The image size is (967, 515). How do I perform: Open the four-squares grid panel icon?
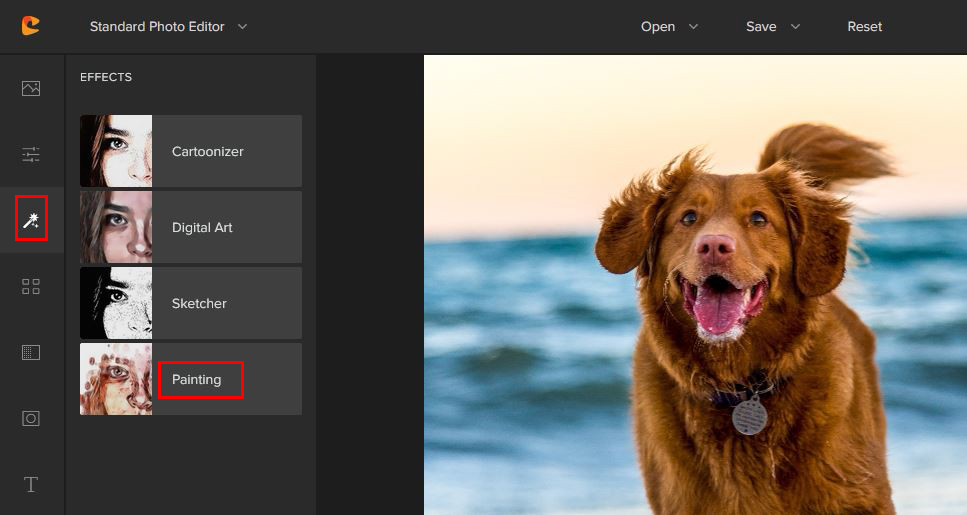31,287
